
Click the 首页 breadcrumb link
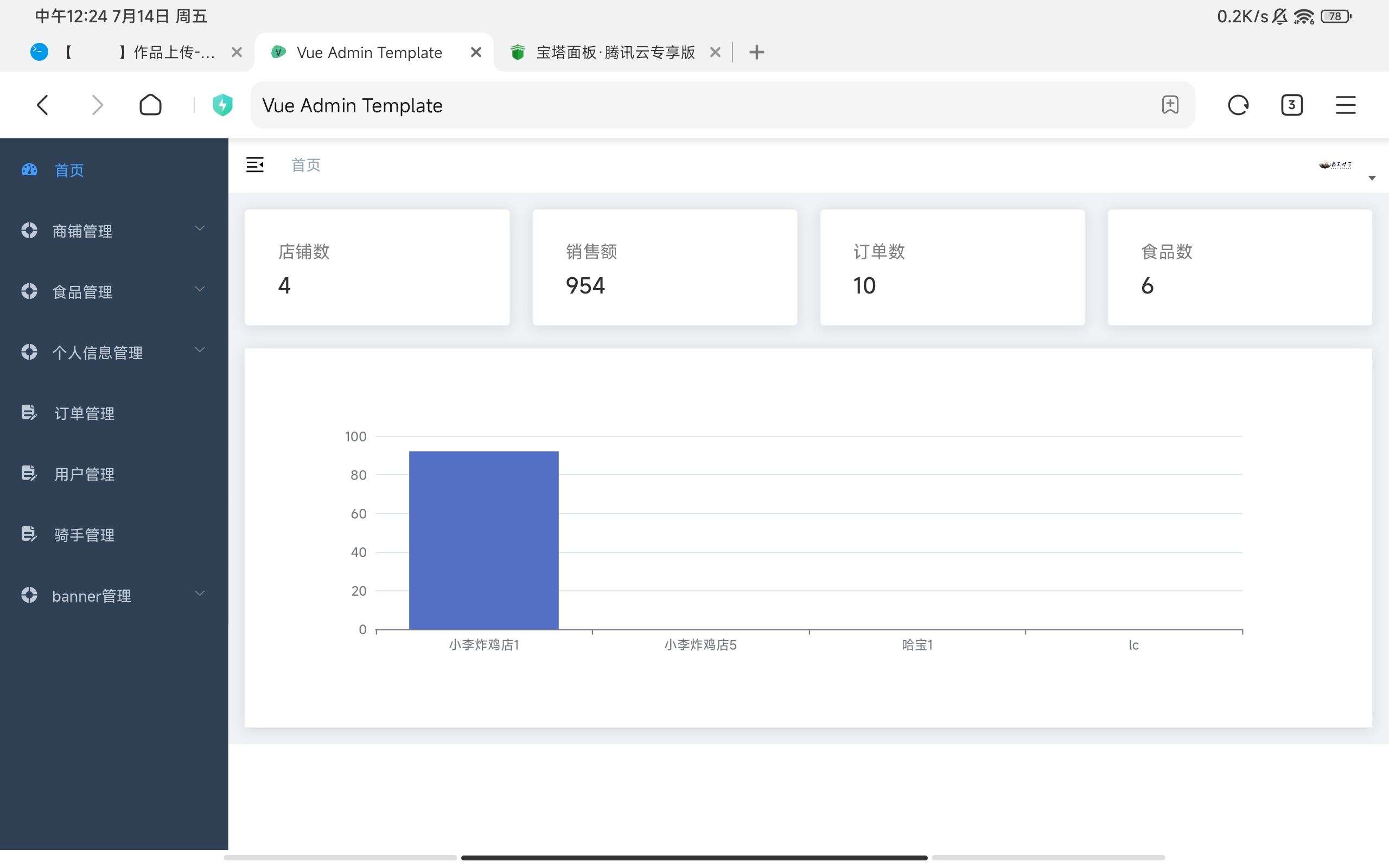pyautogui.click(x=306, y=165)
